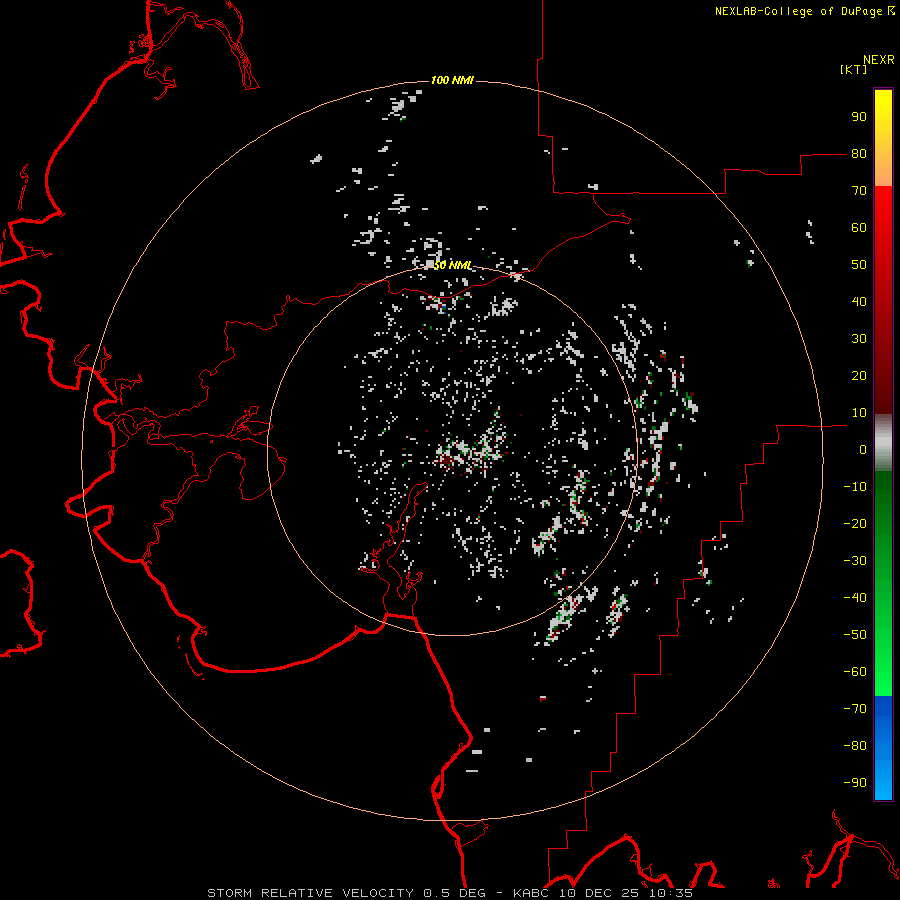The image size is (900, 900).
Task: Click the NEXR label above the color scale
Action: click(879, 60)
